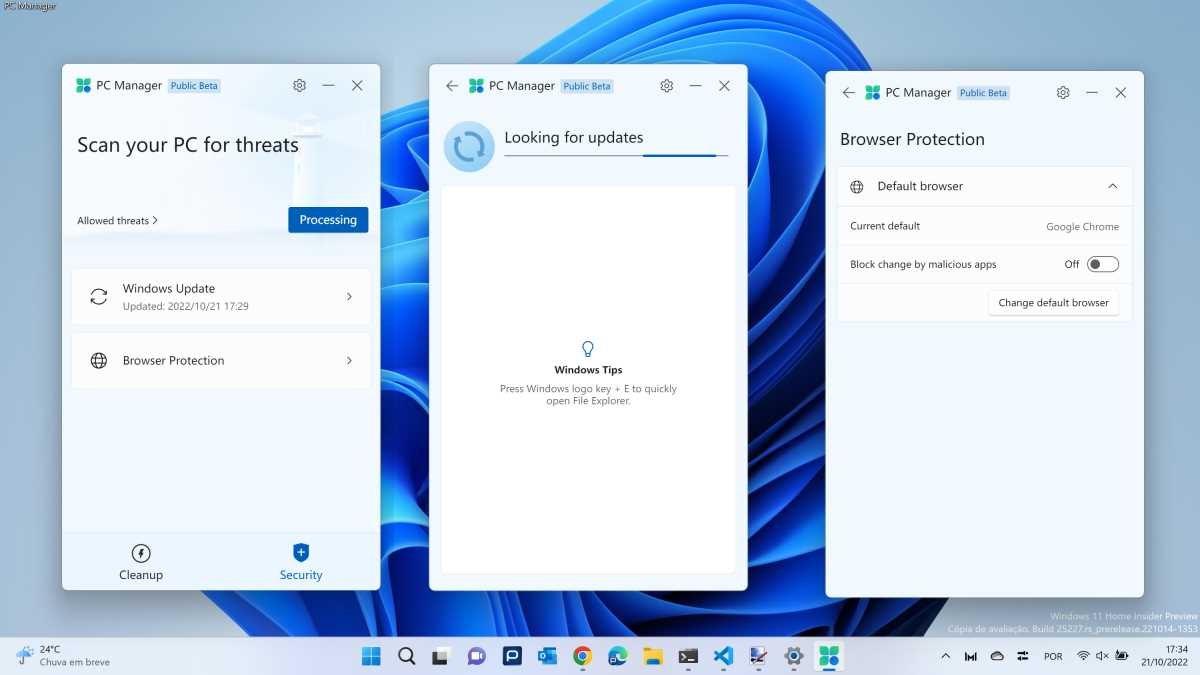Viewport: 1200px width, 675px height.
Task: Open Google Chrome from the taskbar
Action: pyautogui.click(x=582, y=656)
